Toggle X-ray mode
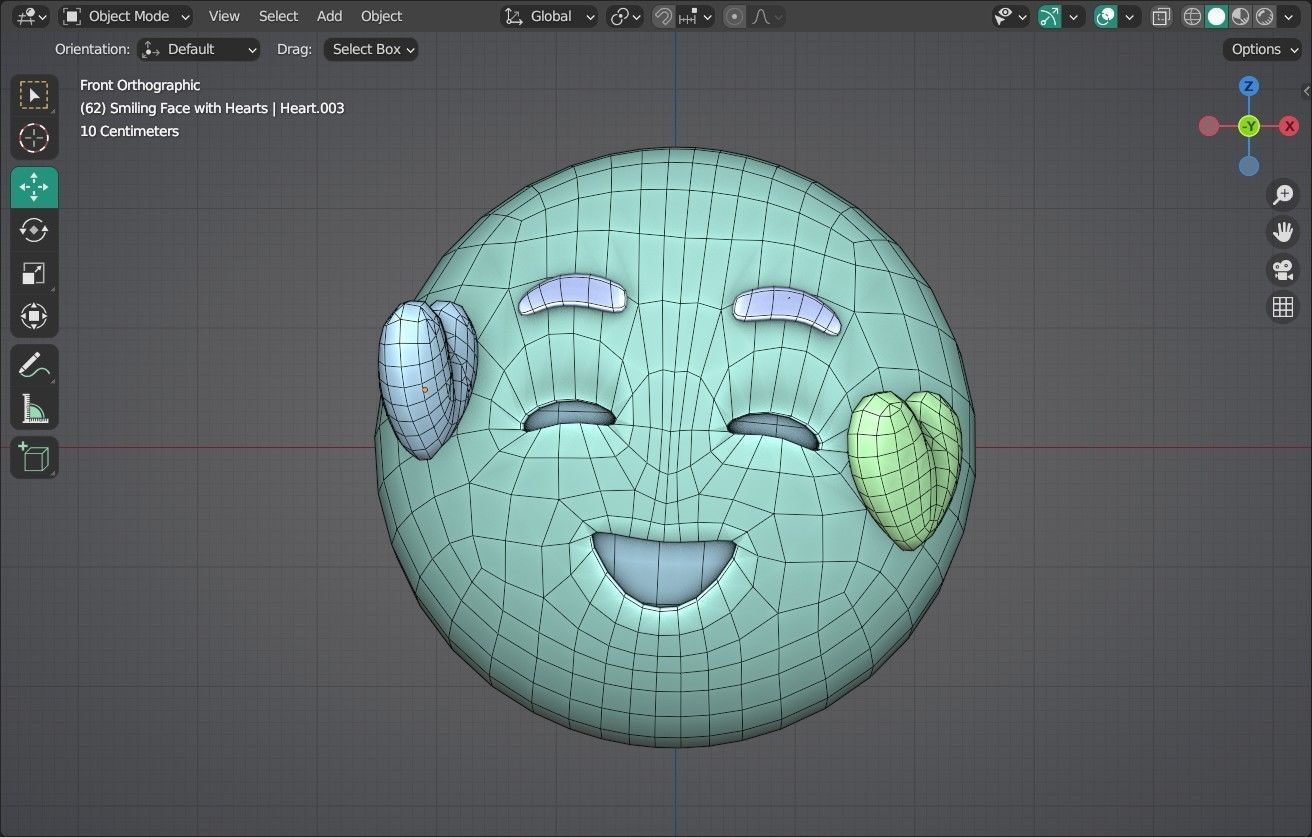 click(1161, 16)
